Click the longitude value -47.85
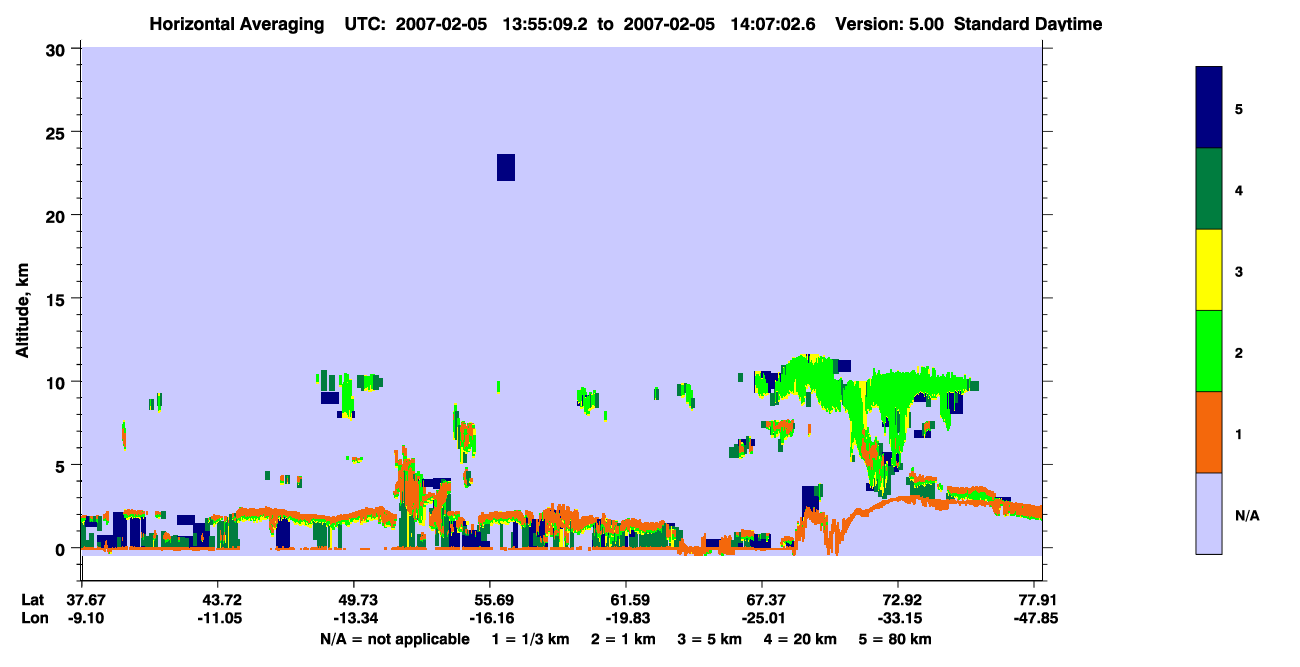 pyautogui.click(x=1033, y=618)
